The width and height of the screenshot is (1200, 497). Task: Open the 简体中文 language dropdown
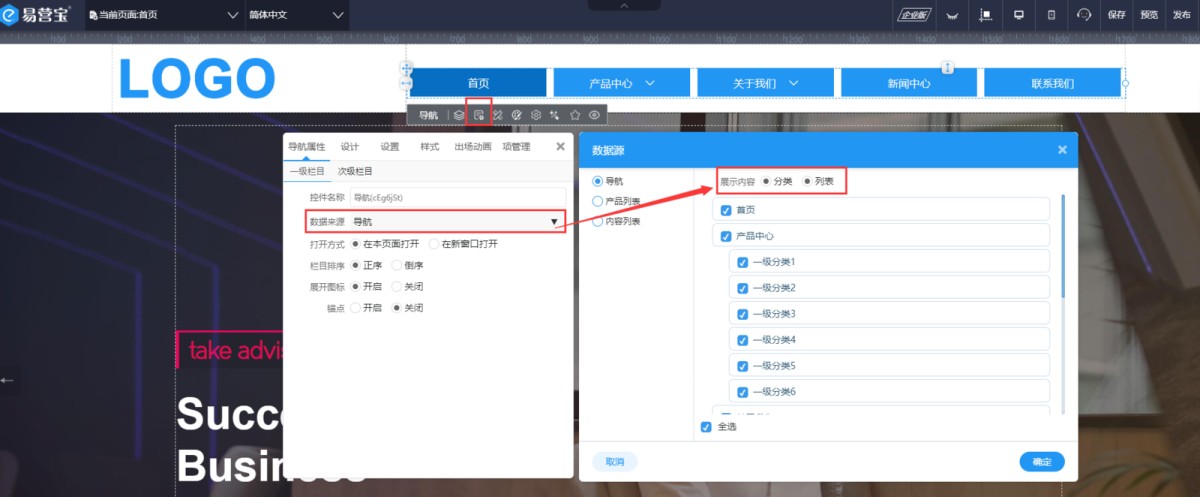(295, 15)
